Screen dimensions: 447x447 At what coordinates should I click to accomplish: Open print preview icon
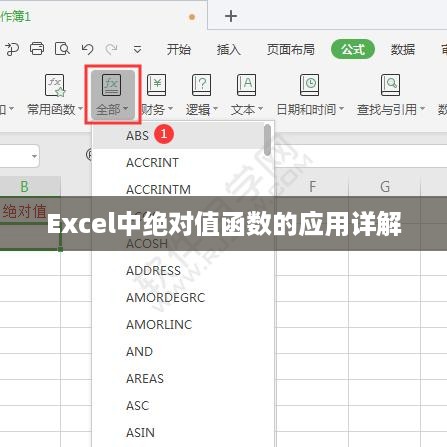point(62,49)
